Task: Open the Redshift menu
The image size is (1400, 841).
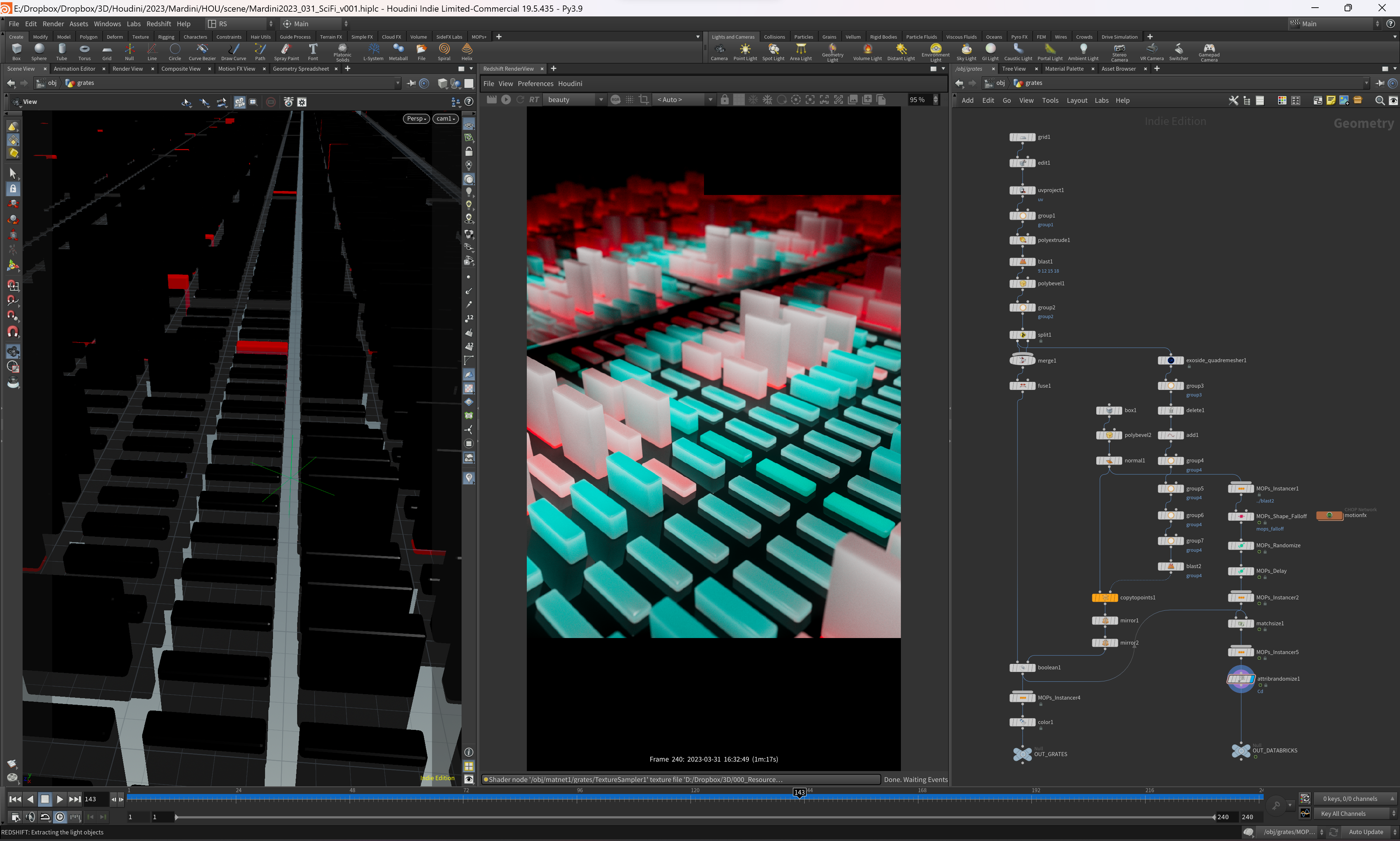Action: pos(158,24)
